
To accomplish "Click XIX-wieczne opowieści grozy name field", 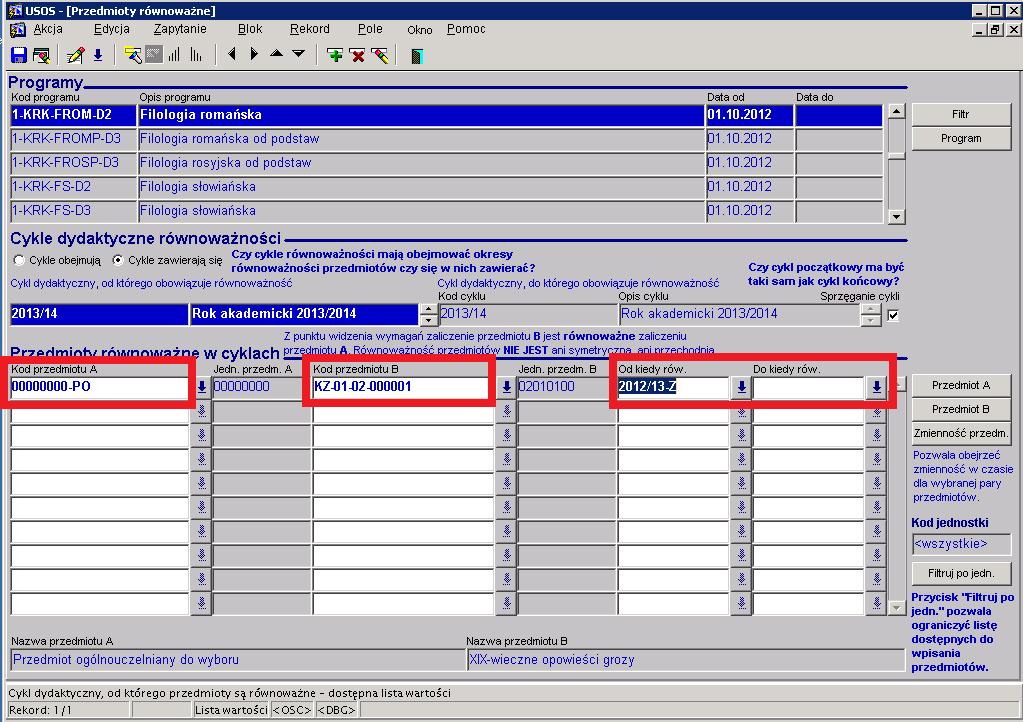I will 686,660.
